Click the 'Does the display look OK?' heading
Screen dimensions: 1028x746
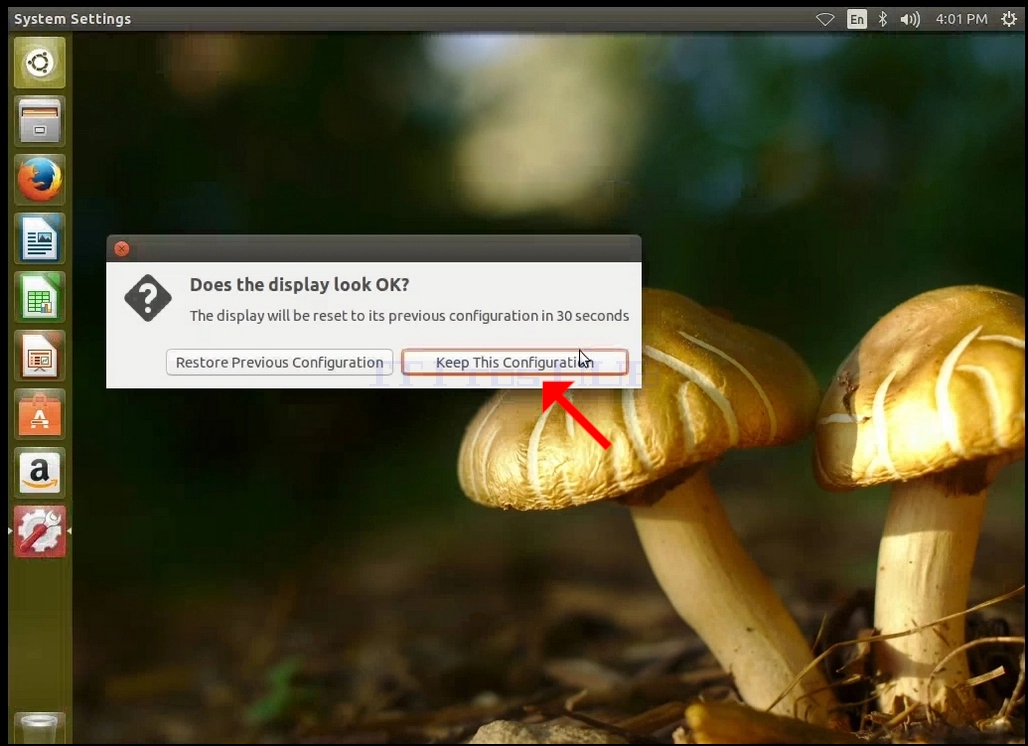click(x=300, y=285)
